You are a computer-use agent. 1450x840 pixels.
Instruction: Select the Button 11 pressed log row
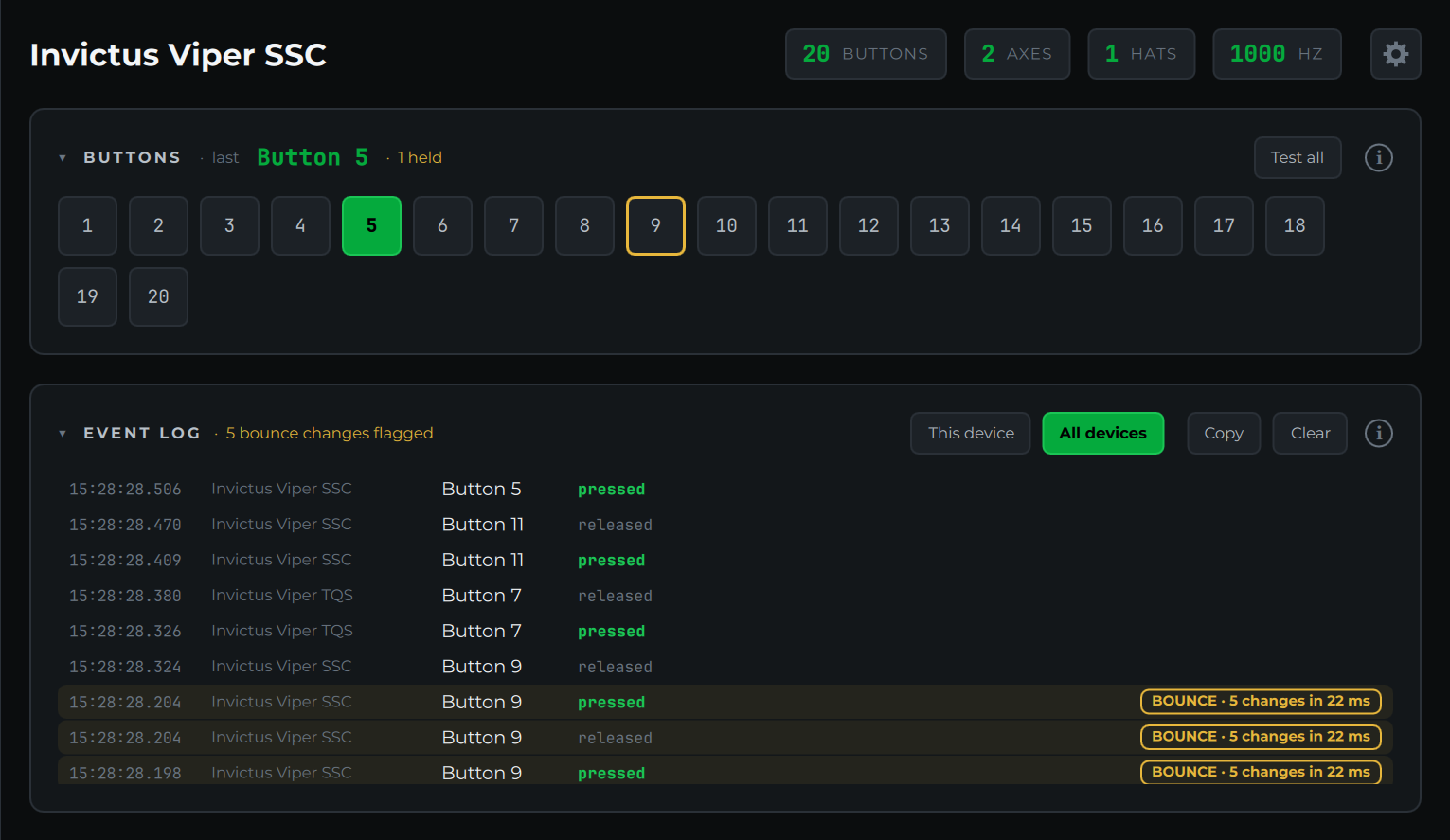click(725, 560)
